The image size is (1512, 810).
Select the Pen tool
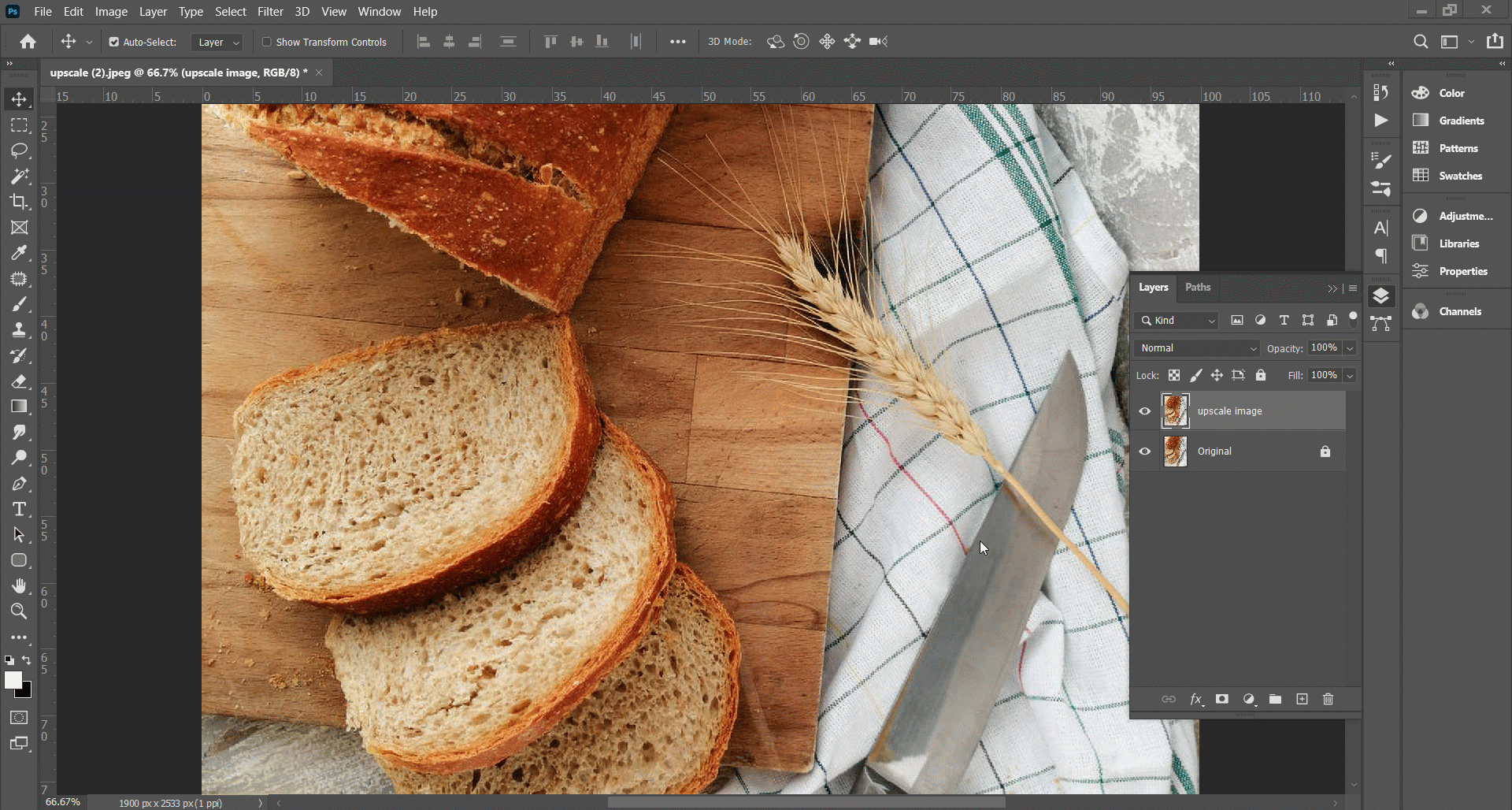20,484
